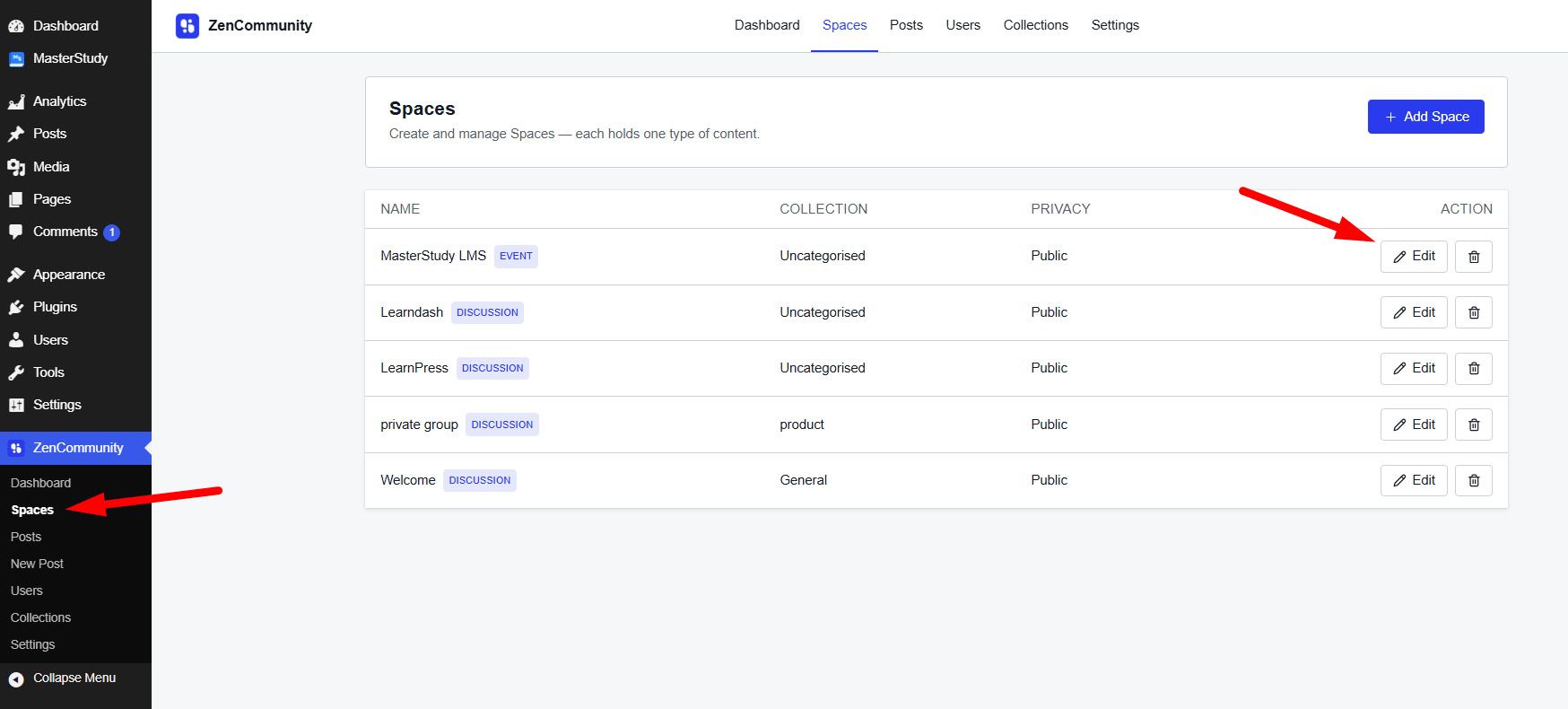This screenshot has width=1568, height=709.
Task: Delete the MasterStudy LMS space via trash icon
Action: click(1473, 257)
